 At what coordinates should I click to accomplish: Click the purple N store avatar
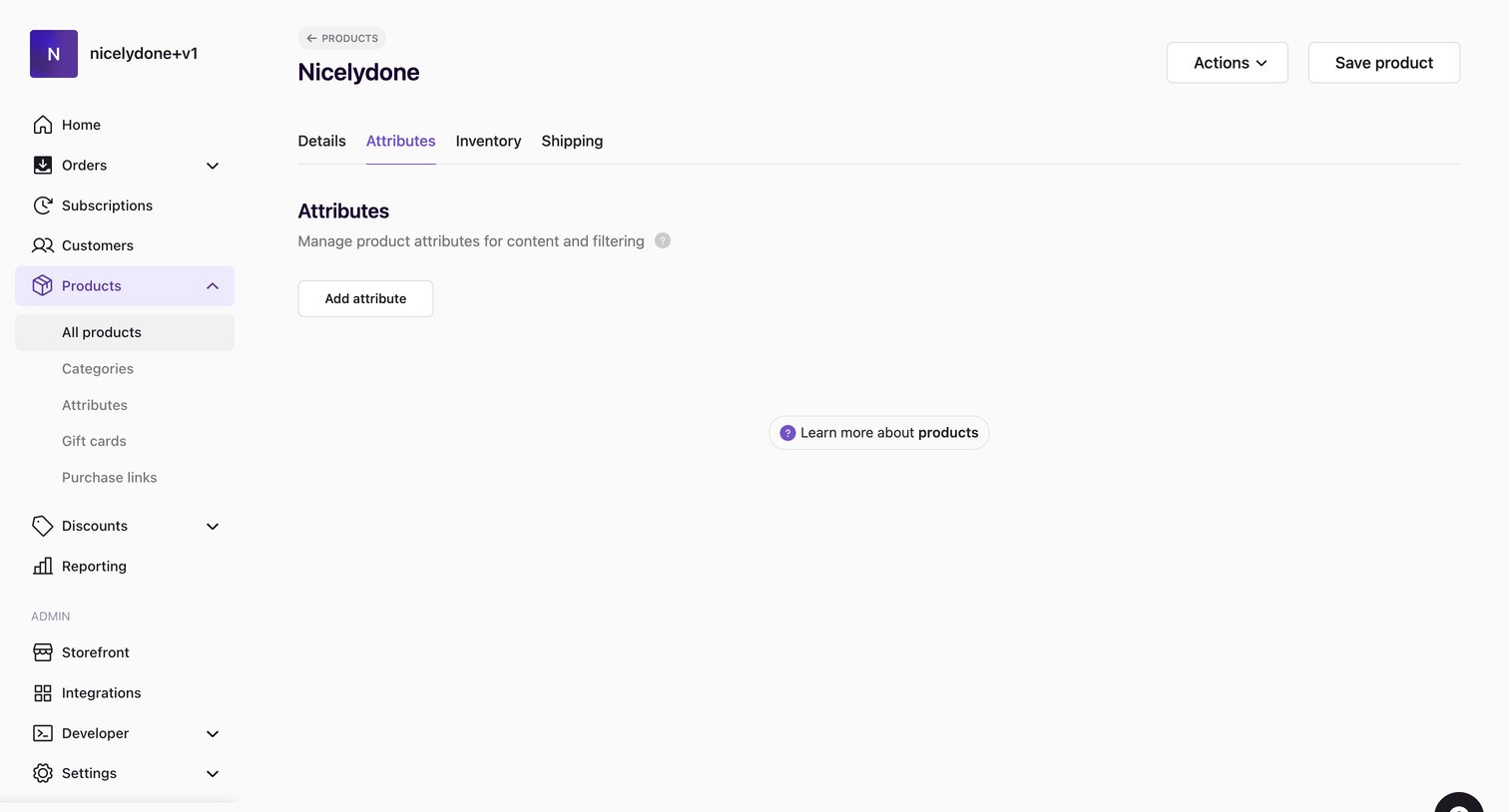click(x=54, y=54)
